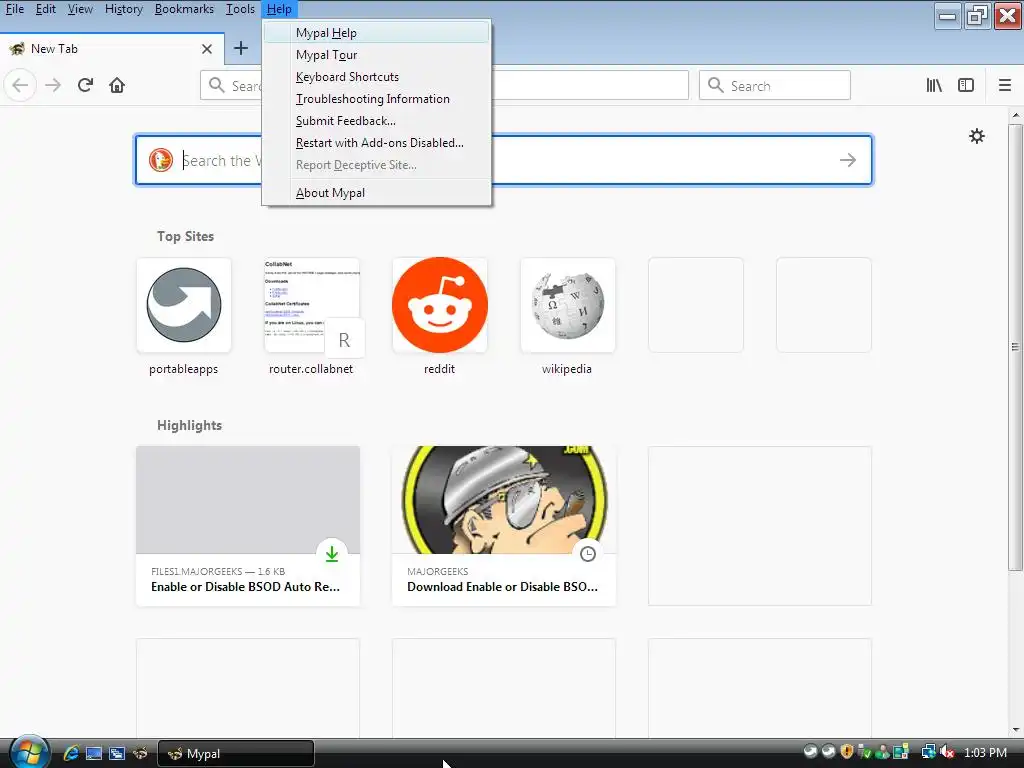The width and height of the screenshot is (1024, 768).
Task: Submit search with arrow button
Action: [848, 160]
